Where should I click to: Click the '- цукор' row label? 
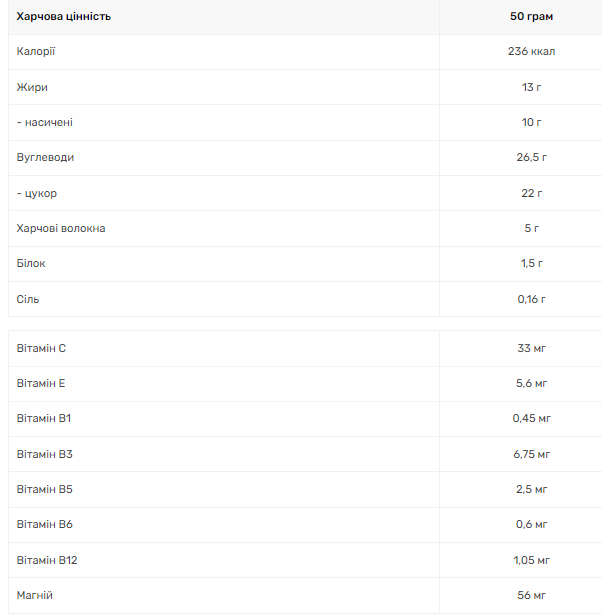pyautogui.click(x=37, y=193)
